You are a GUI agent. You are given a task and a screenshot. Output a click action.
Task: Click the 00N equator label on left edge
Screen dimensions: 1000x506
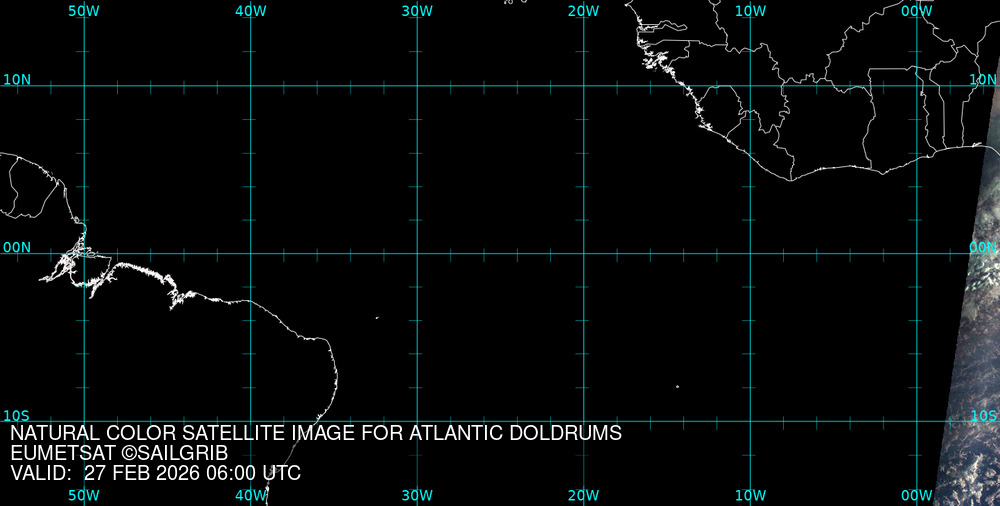[x=17, y=247]
